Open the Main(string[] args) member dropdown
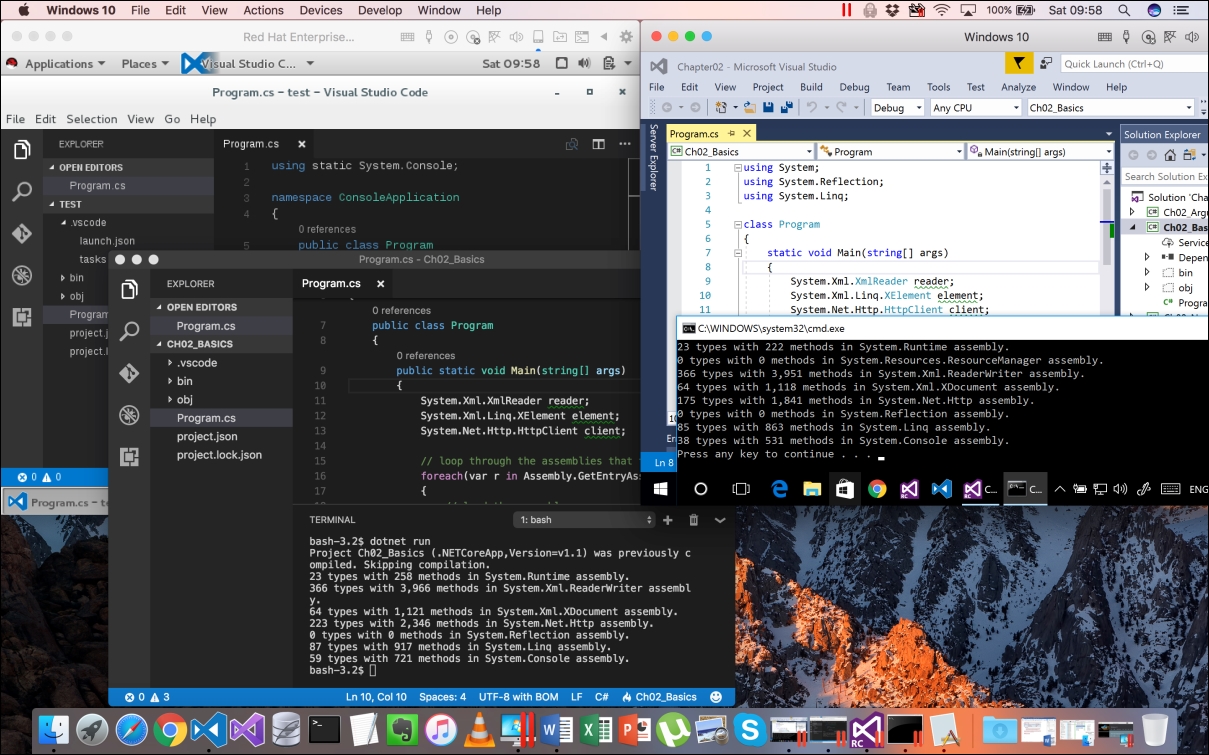 pos(1040,152)
